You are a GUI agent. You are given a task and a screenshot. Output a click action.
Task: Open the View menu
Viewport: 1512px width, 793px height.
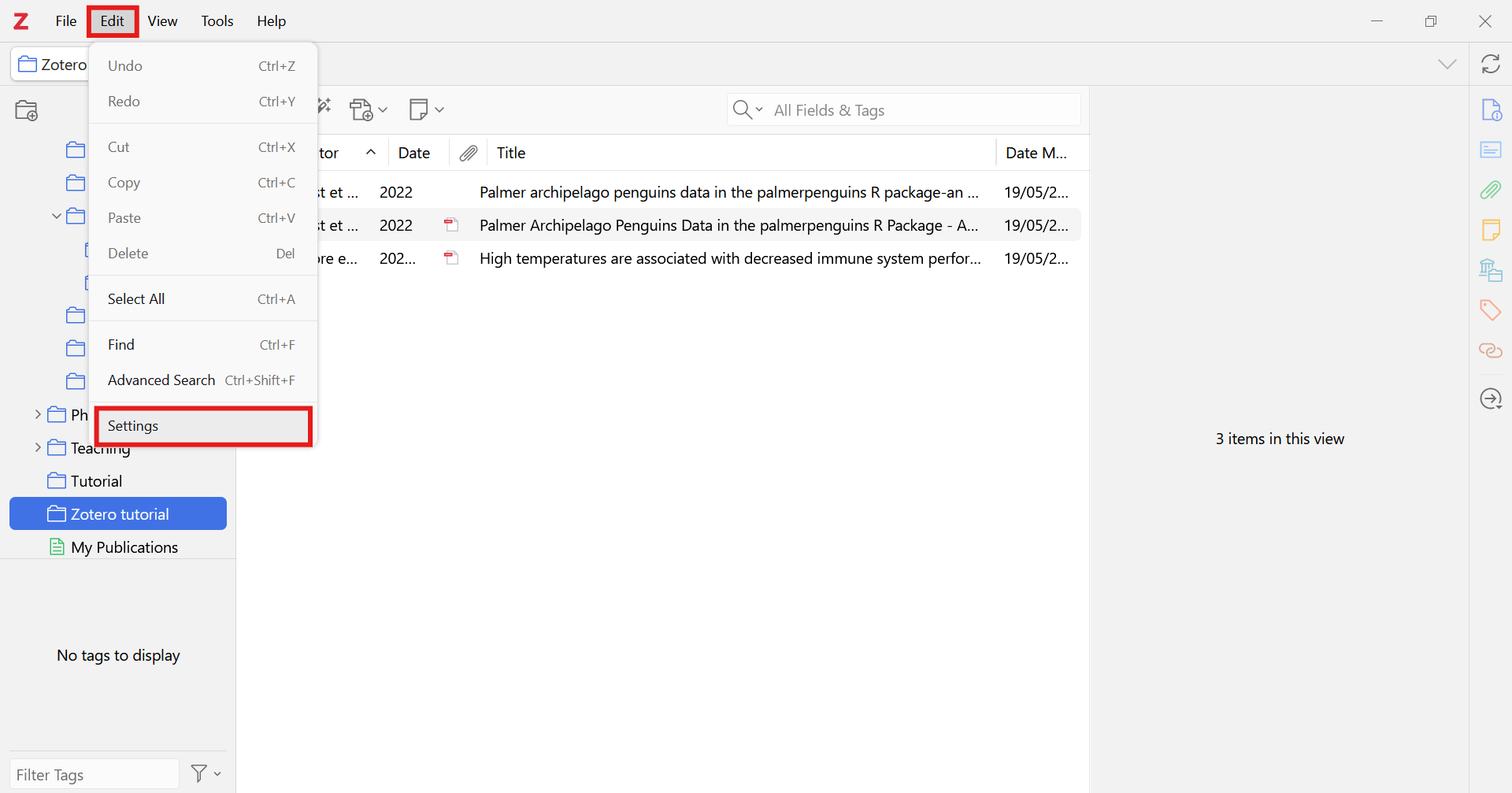(162, 21)
